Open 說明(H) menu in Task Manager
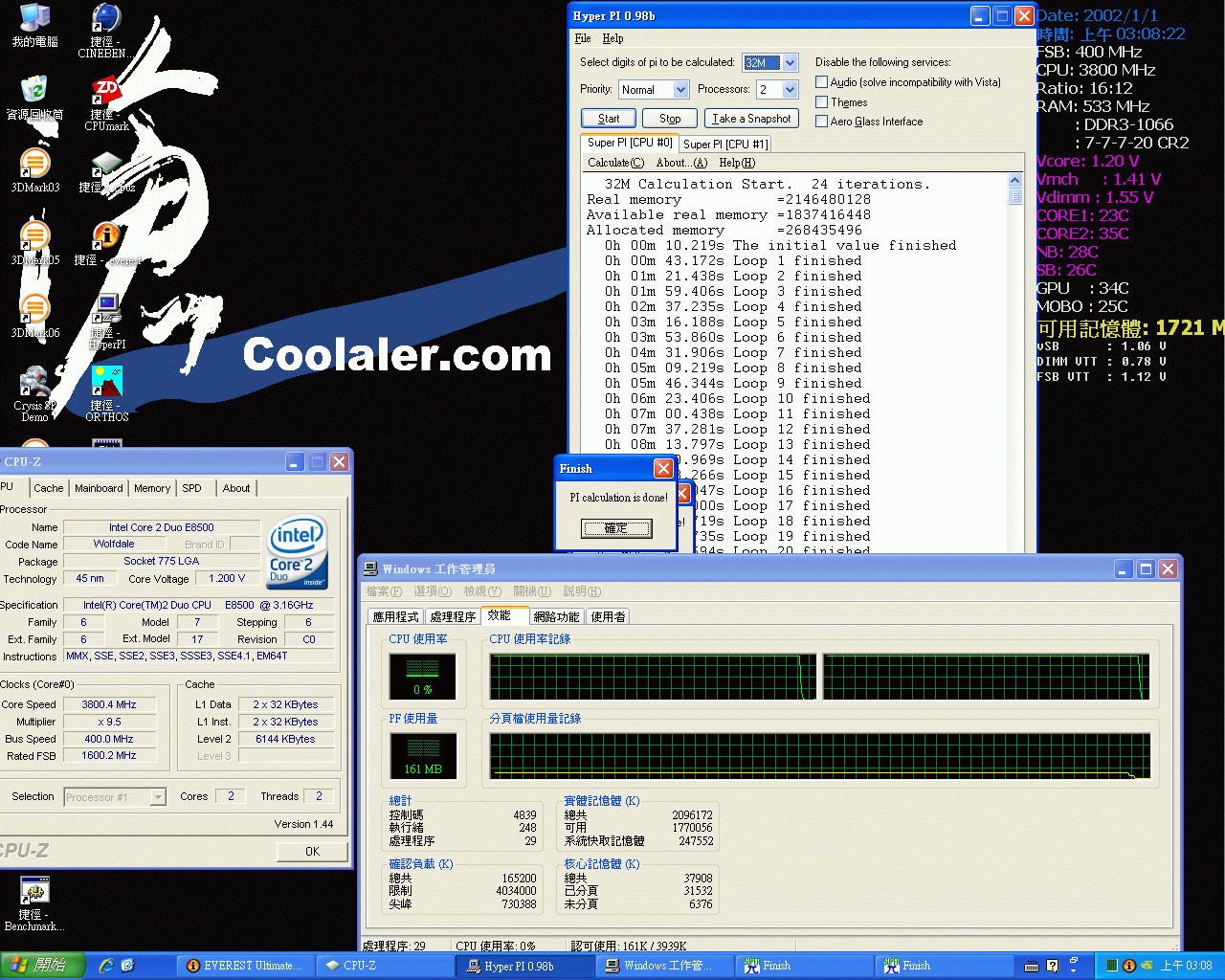Viewport: 1225px width, 980px height. [582, 591]
